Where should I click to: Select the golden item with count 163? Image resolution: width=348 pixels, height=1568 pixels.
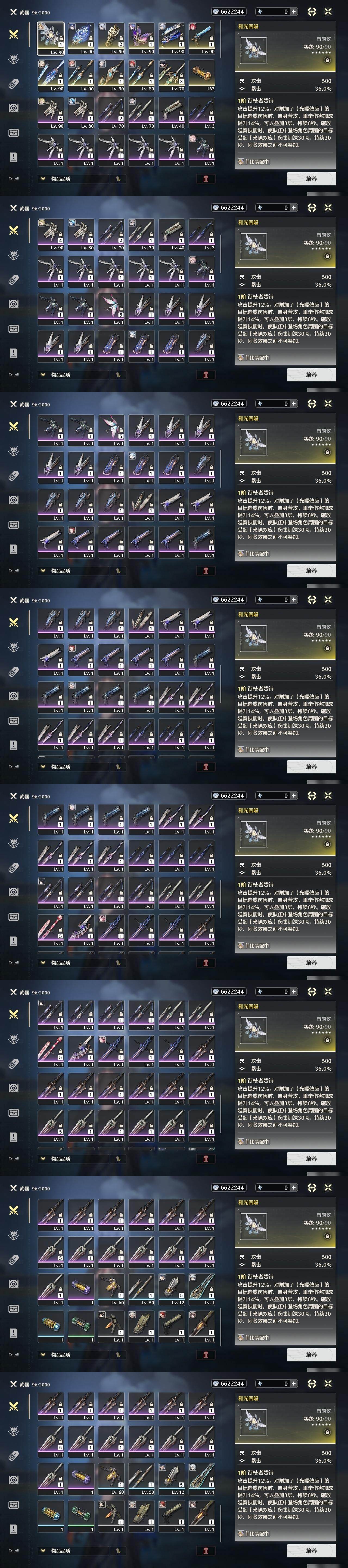click(x=202, y=75)
